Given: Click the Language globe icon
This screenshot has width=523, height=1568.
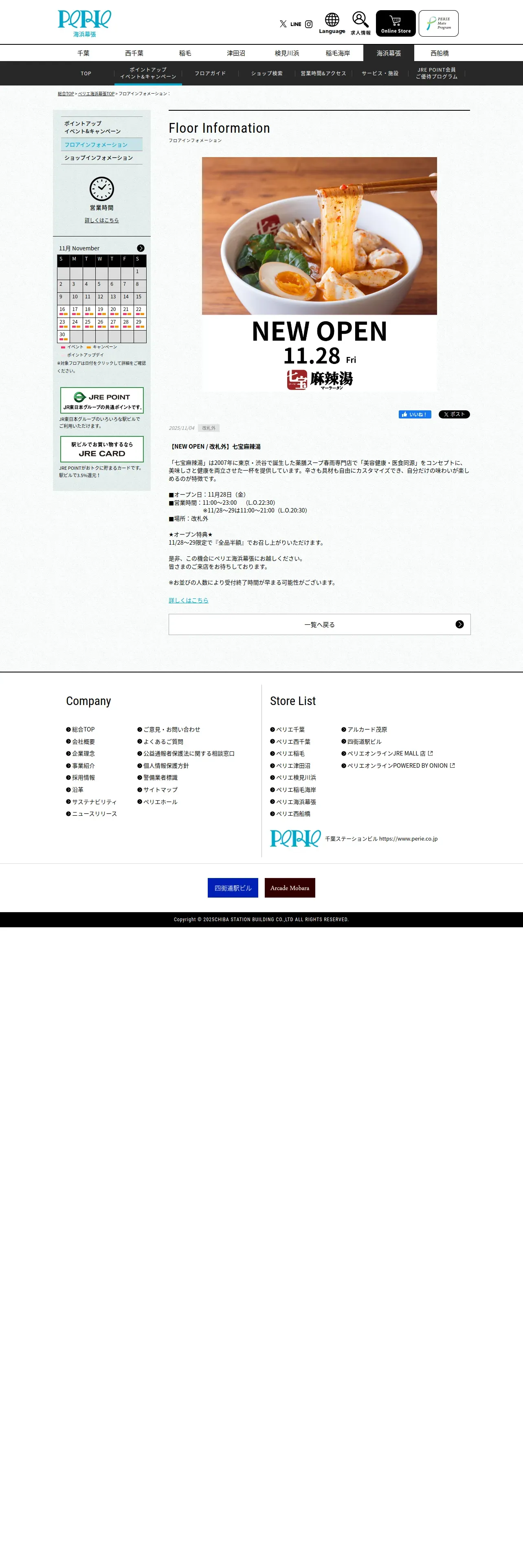Looking at the screenshot, I should pos(332,23).
